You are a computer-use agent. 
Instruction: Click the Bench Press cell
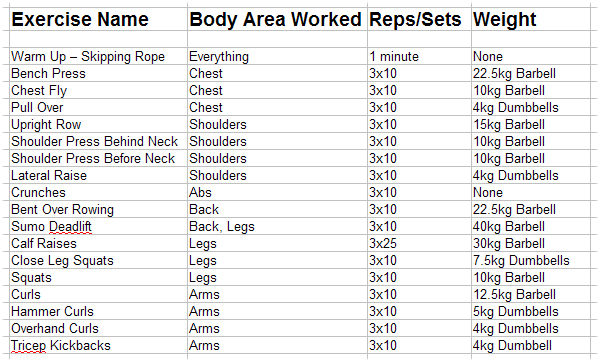pyautogui.click(x=98, y=73)
